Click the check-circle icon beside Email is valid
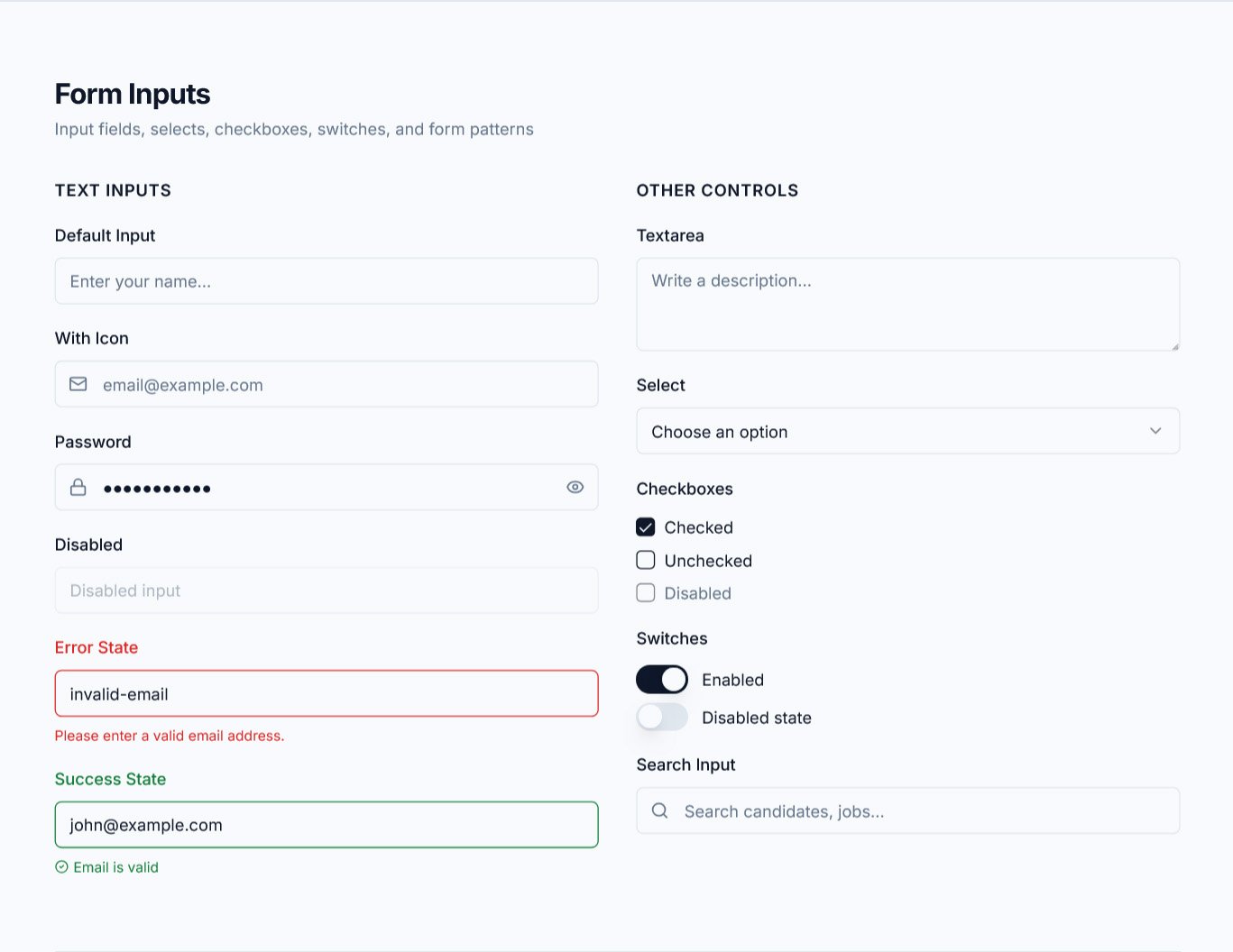The height and width of the screenshot is (952, 1233). (x=61, y=867)
